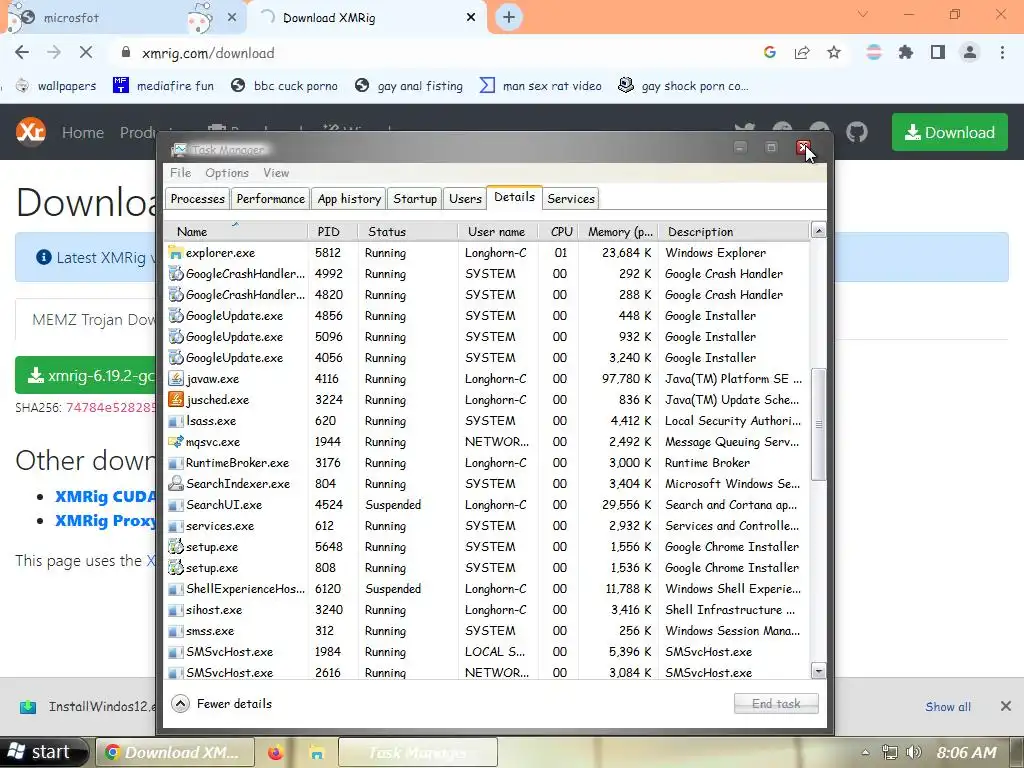
Task: Sort by the Status column header
Action: (x=408, y=232)
